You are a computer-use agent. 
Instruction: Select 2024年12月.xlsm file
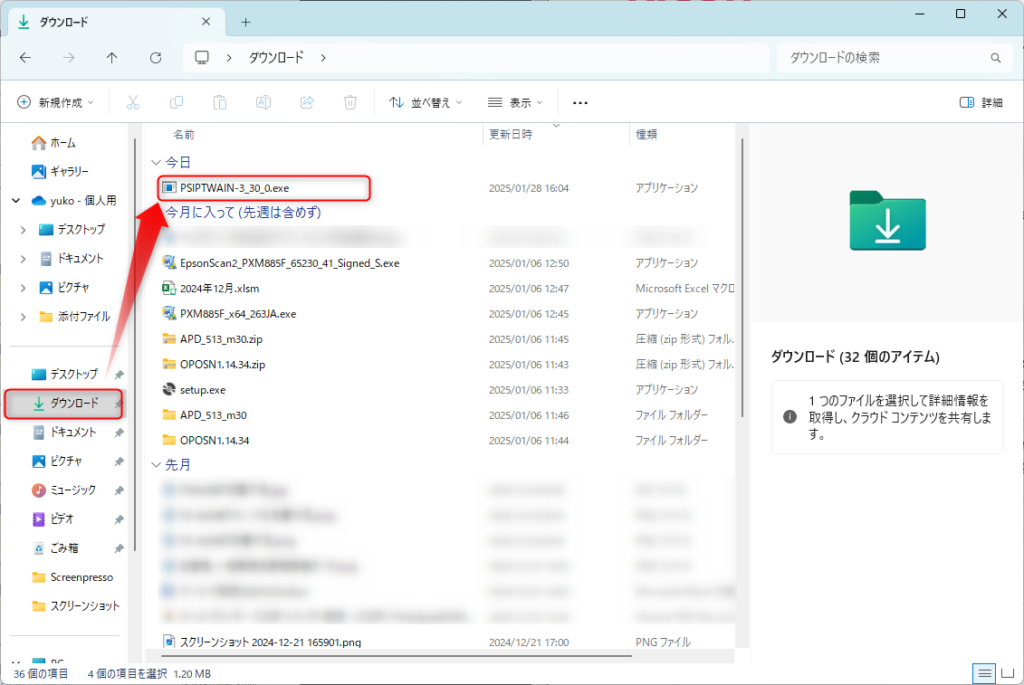click(x=219, y=289)
